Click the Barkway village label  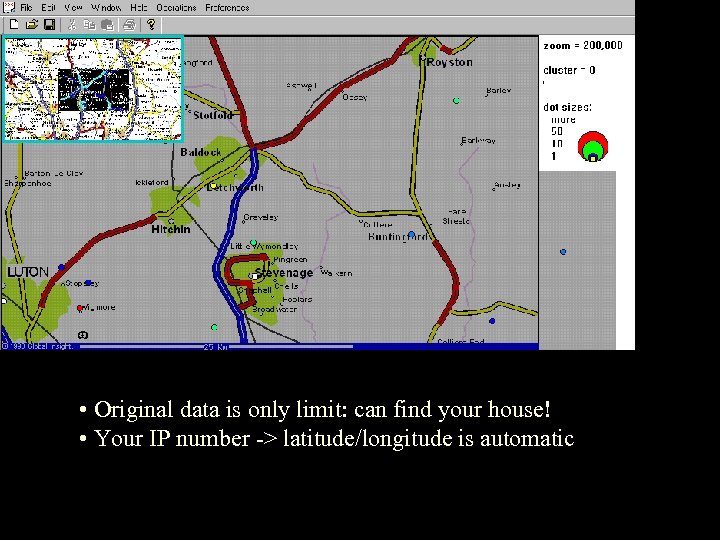pyautogui.click(x=478, y=141)
